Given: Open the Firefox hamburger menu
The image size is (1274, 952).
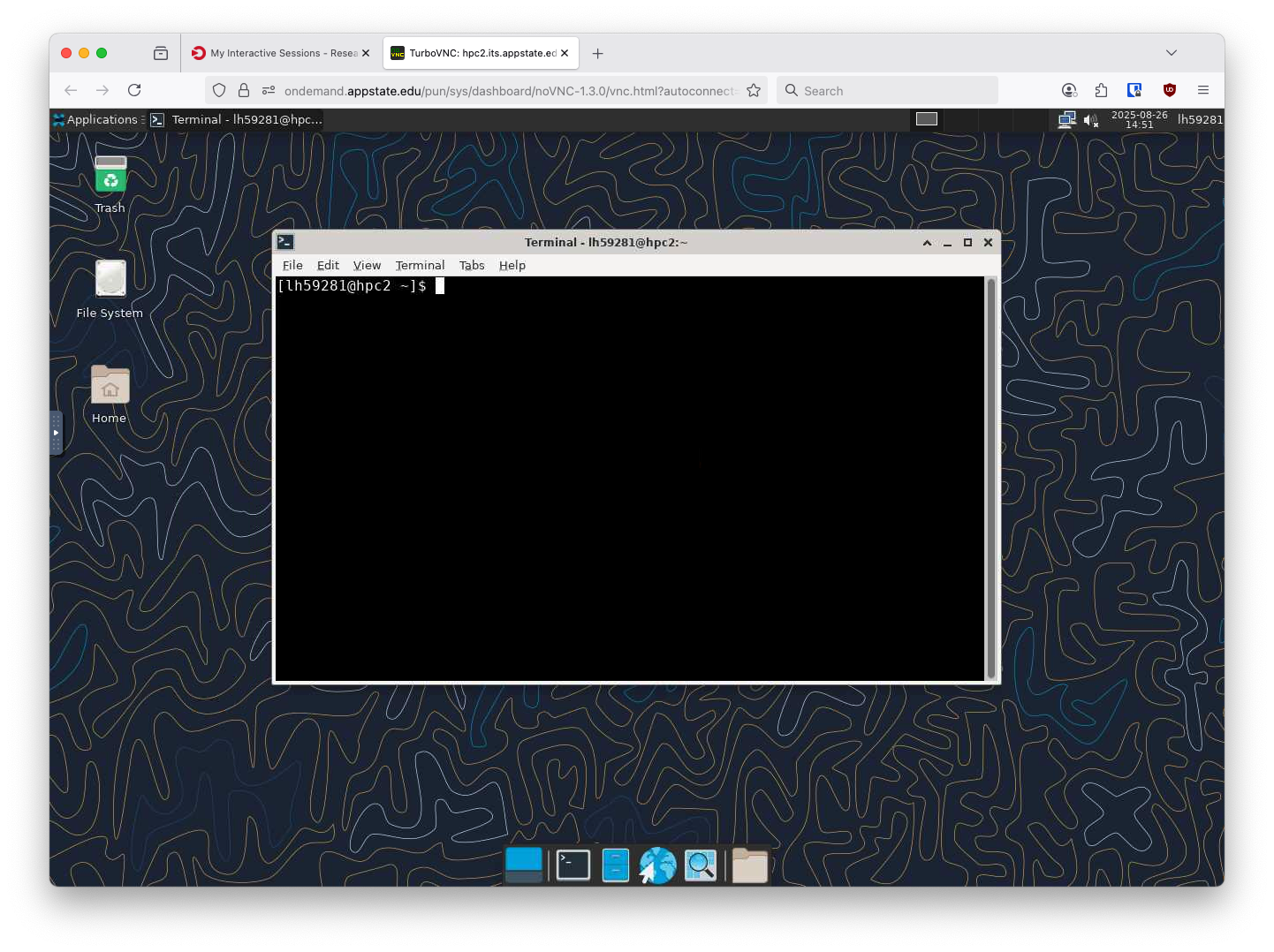Looking at the screenshot, I should [1203, 90].
